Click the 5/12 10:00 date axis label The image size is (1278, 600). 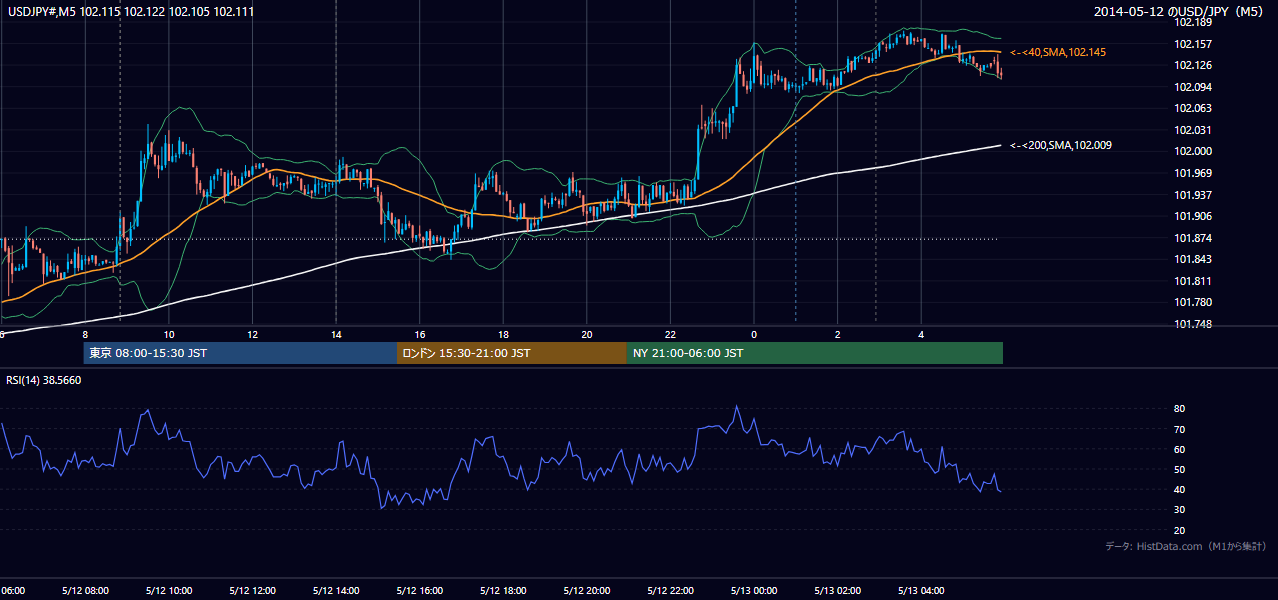pyautogui.click(x=169, y=591)
